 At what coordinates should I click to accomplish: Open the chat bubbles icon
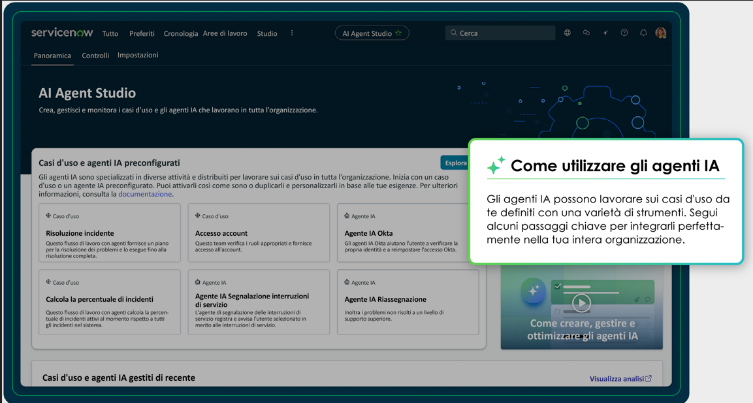point(586,33)
